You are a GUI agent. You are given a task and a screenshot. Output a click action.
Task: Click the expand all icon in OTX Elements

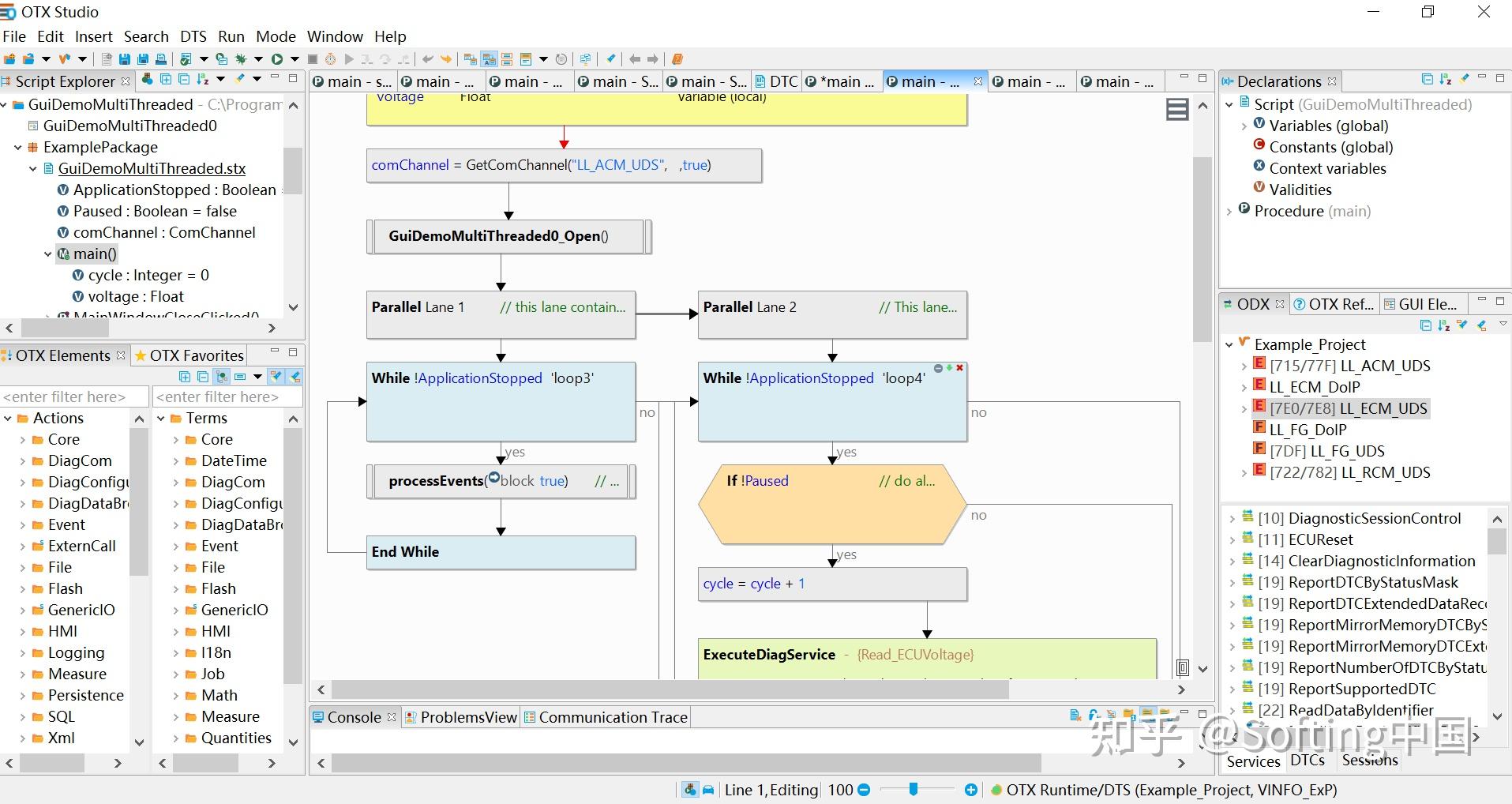click(x=185, y=377)
